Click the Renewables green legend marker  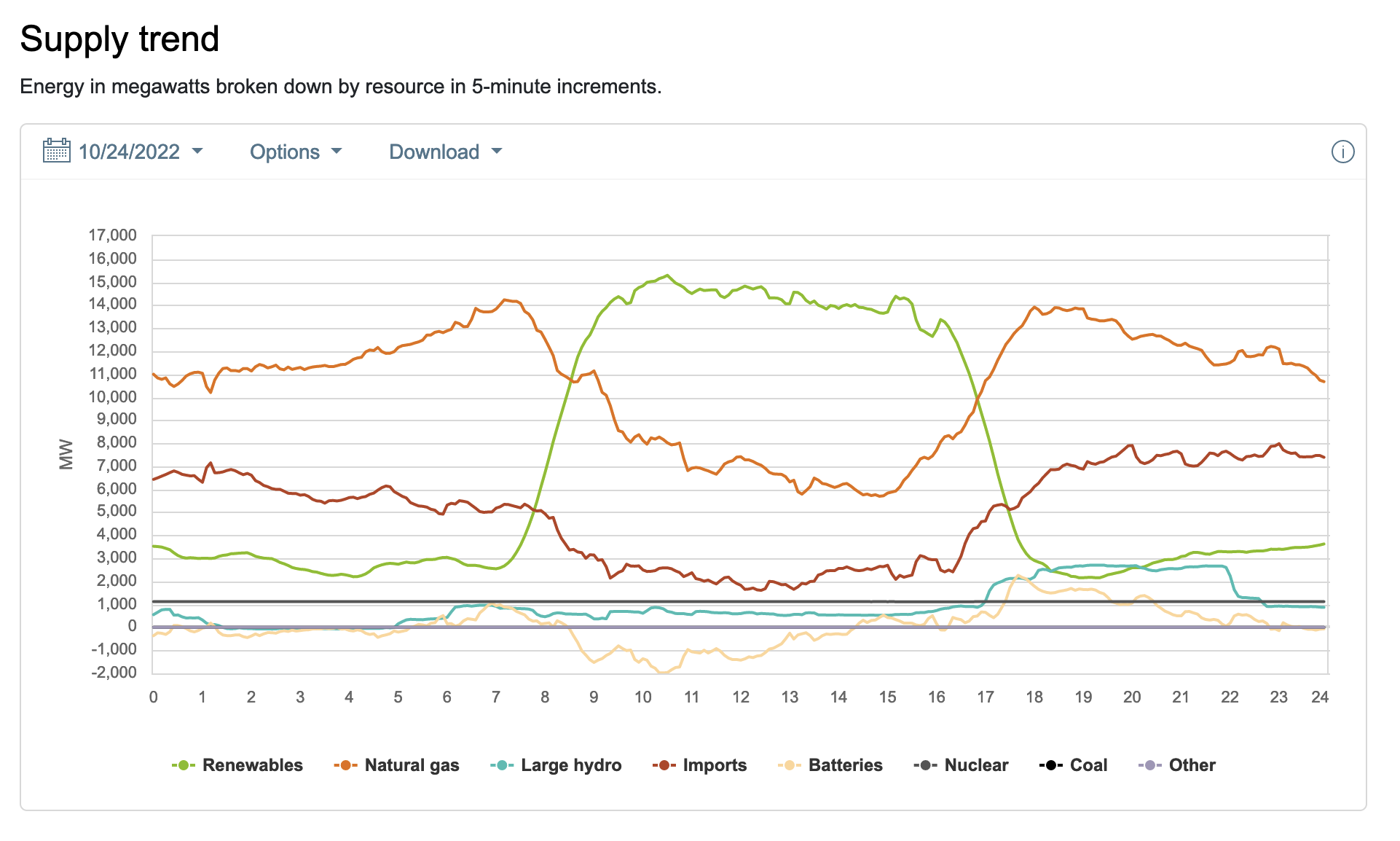point(183,765)
